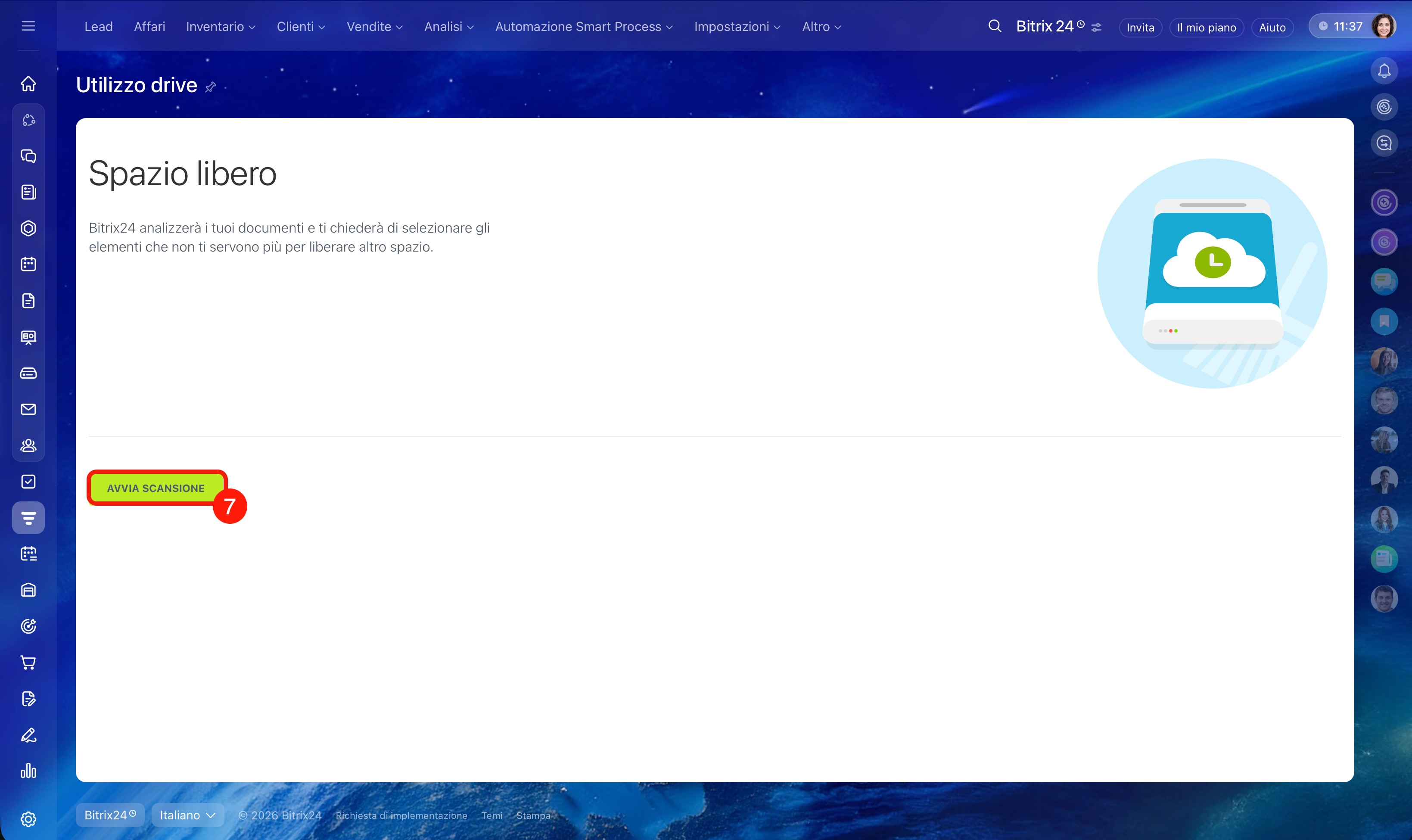Click the user profile avatar top right
The height and width of the screenshot is (840, 1412).
click(1384, 26)
